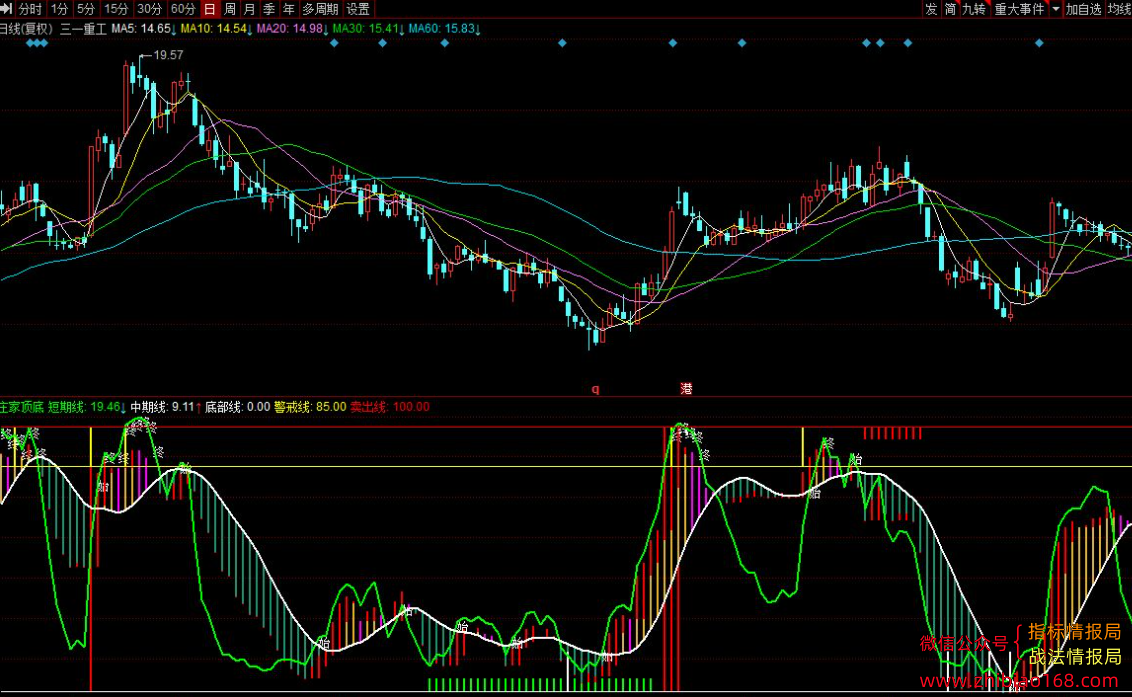1132x697 pixels.
Task: Click the stock name 三一重工
Action: [83, 29]
